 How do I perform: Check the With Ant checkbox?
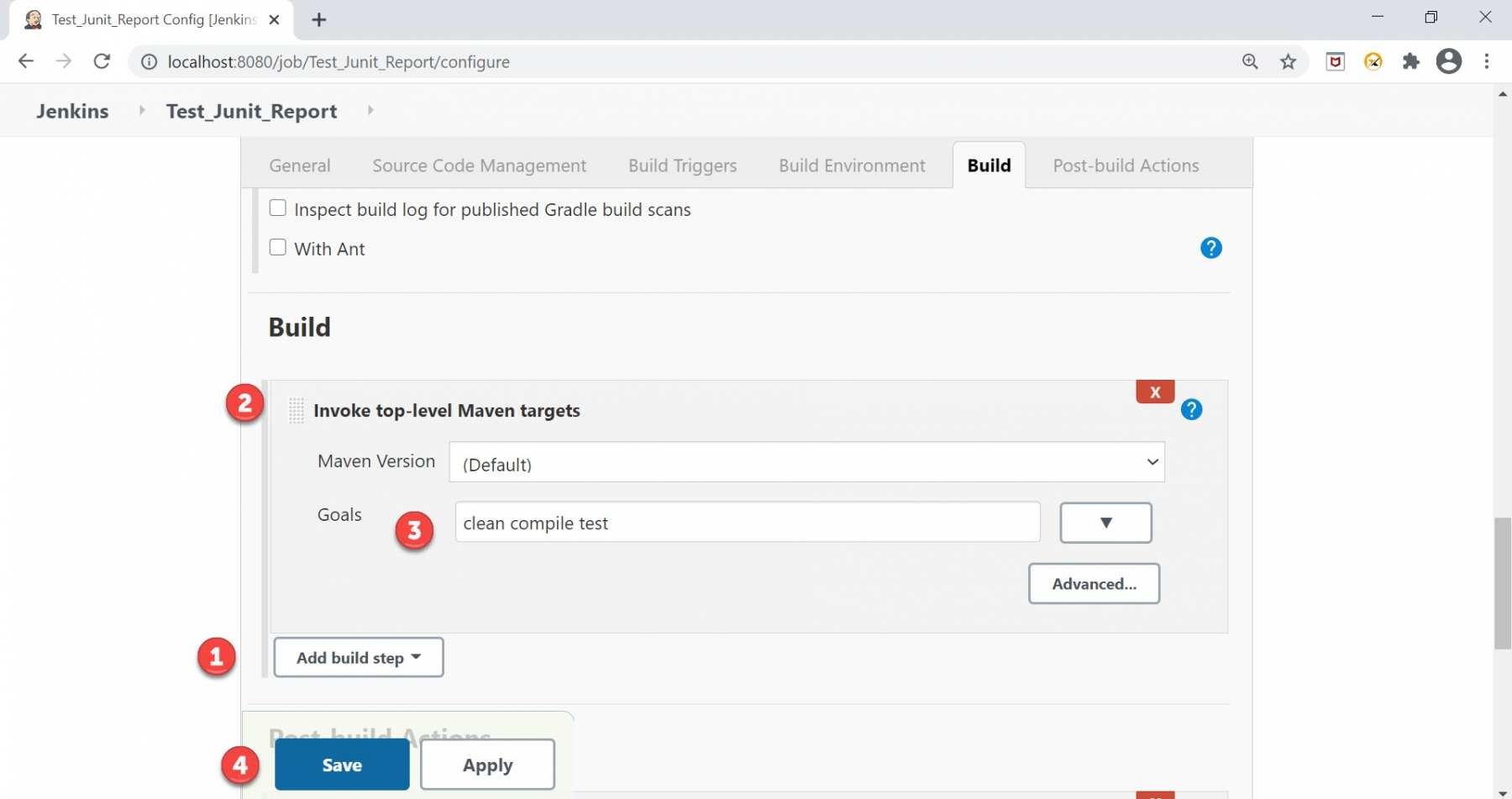(277, 247)
